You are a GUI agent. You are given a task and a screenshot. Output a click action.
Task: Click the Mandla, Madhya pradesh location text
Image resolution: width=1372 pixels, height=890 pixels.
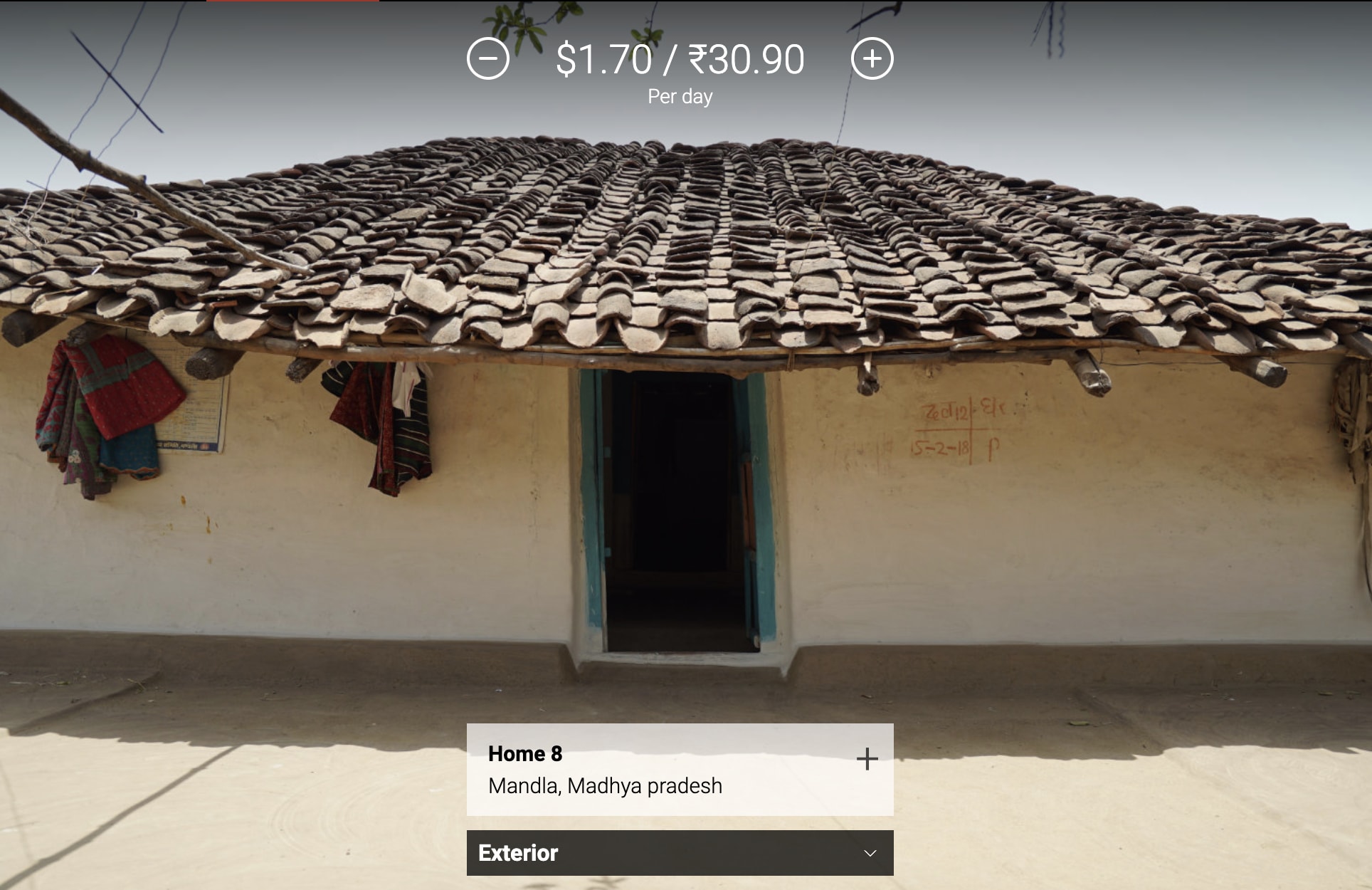click(x=605, y=786)
